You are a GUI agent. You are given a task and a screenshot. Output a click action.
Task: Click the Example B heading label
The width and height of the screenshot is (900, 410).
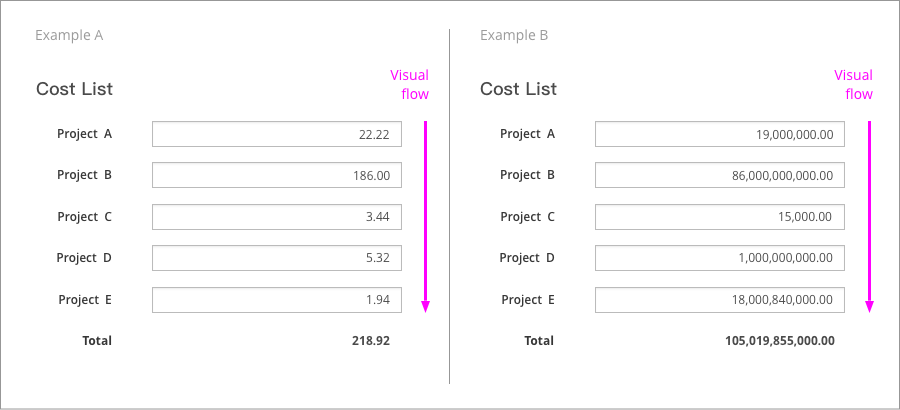(x=514, y=36)
